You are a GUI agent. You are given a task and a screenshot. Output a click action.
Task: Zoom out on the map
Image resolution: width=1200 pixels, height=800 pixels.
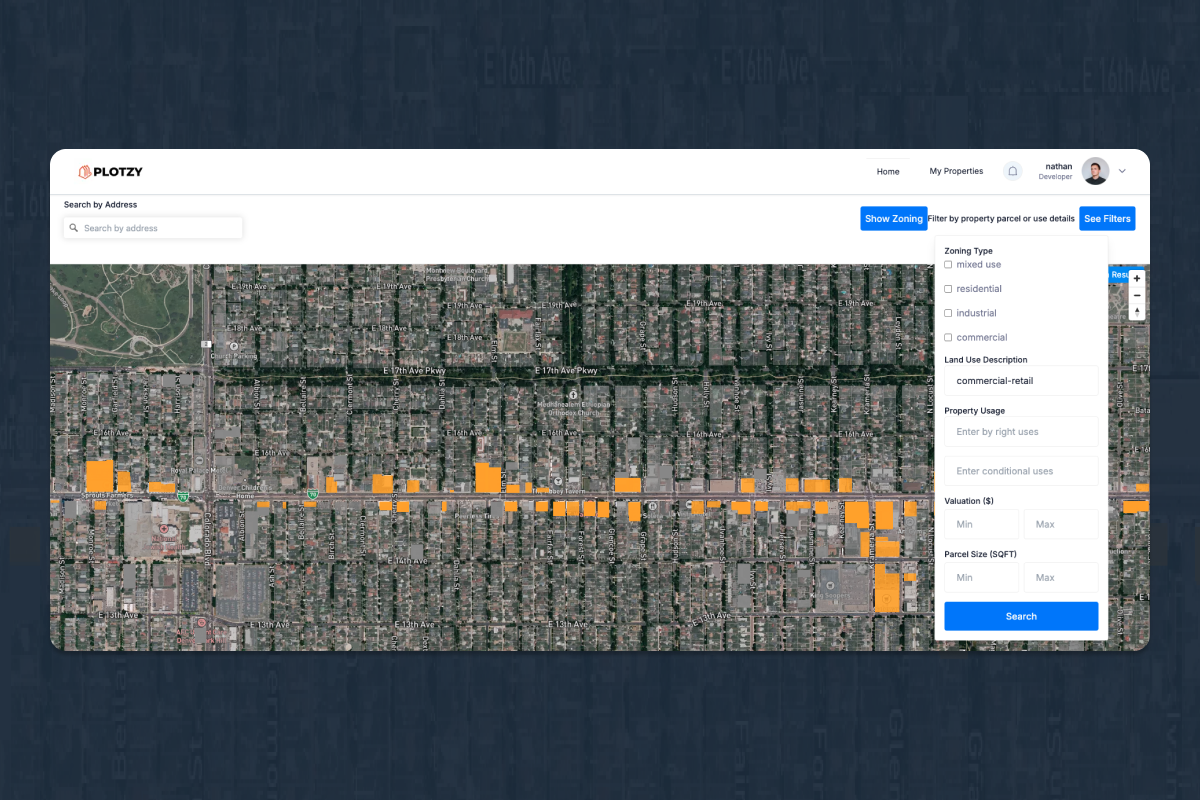click(1137, 295)
